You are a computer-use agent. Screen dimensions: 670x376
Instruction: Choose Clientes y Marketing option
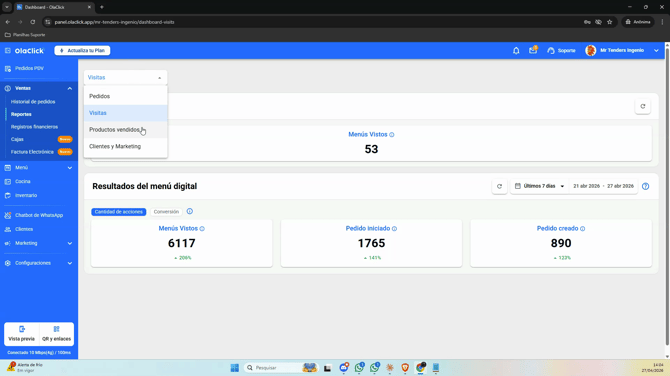pos(126,146)
